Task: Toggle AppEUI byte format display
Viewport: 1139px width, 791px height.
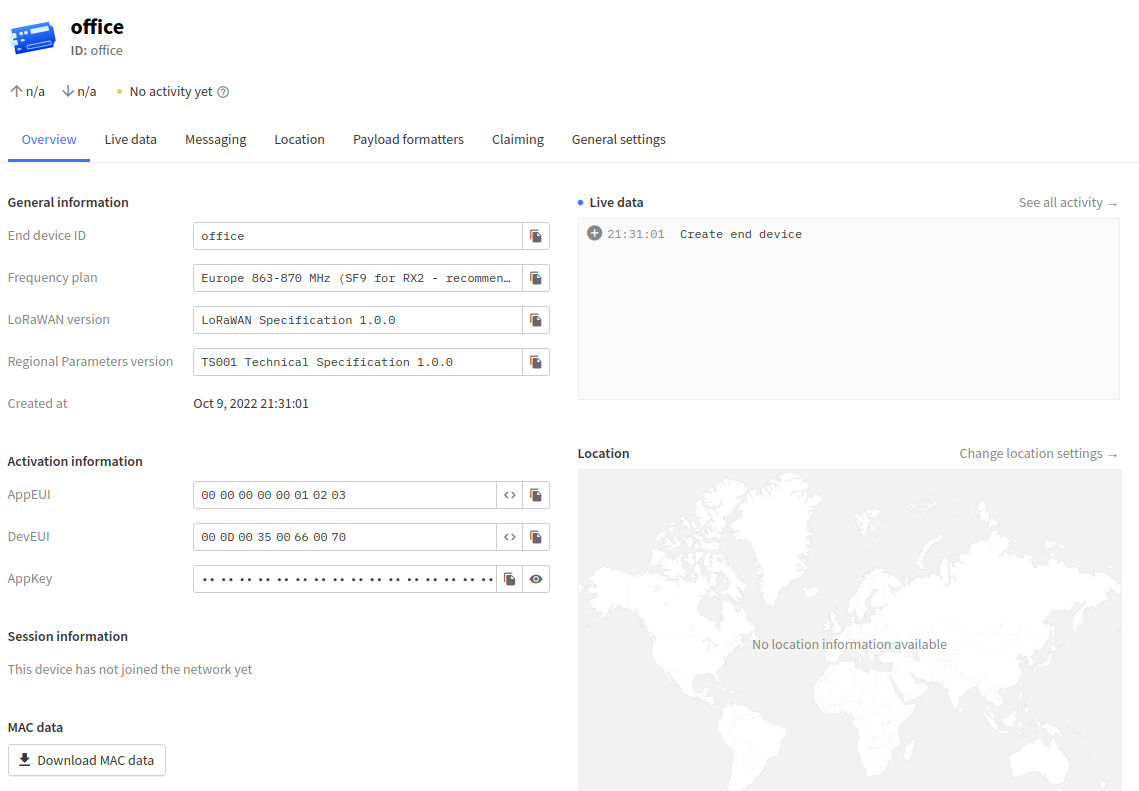Action: [510, 495]
